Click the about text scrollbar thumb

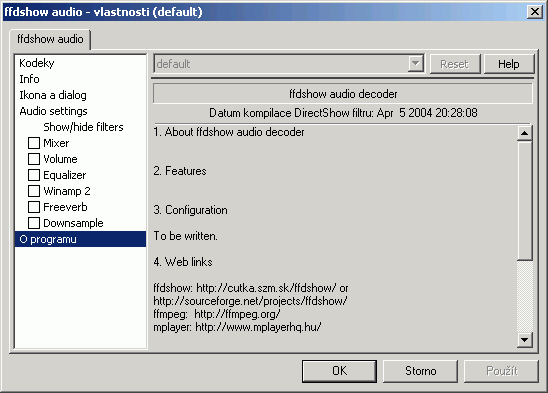coord(525,200)
